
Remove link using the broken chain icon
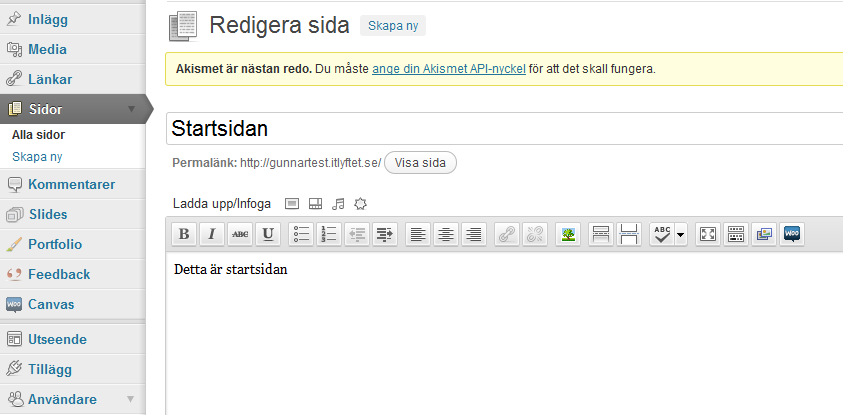(535, 234)
